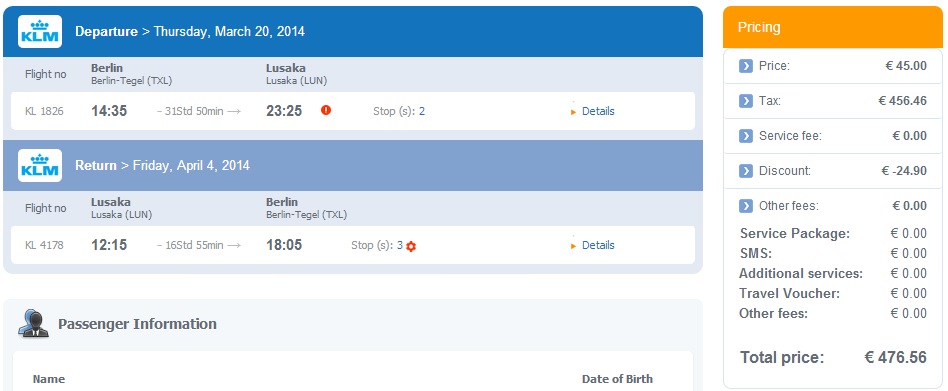948x391 pixels.
Task: Click the Total price amount € 476.56
Action: coord(895,357)
